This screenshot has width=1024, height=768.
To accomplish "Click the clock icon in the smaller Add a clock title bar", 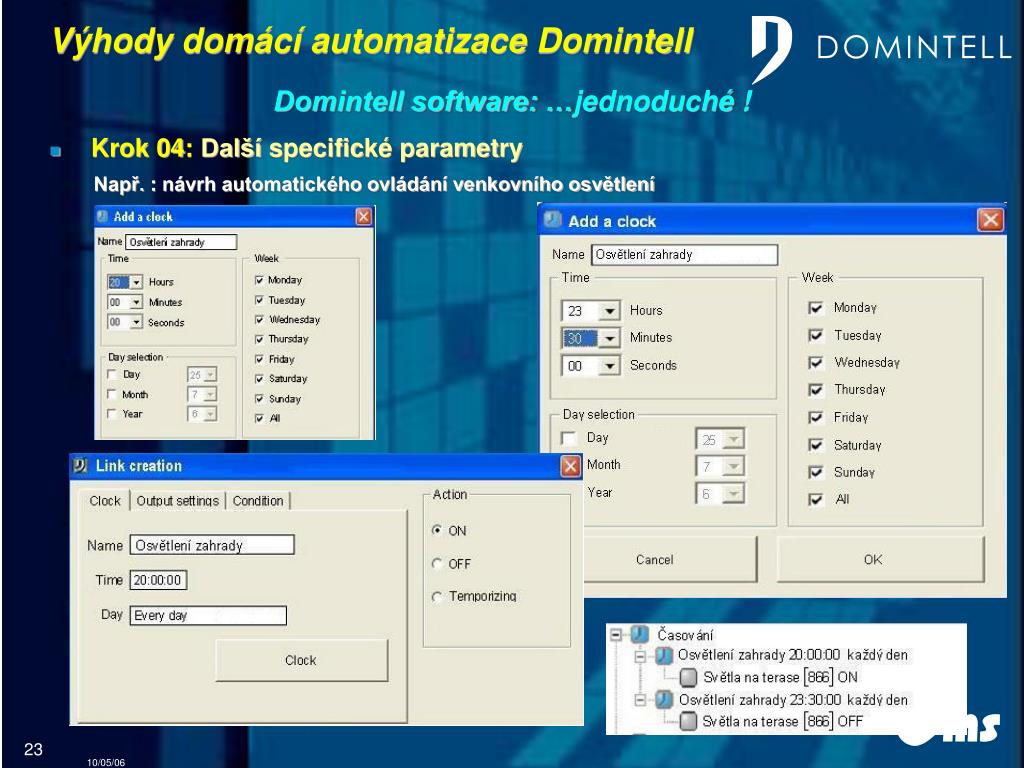I will point(103,216).
